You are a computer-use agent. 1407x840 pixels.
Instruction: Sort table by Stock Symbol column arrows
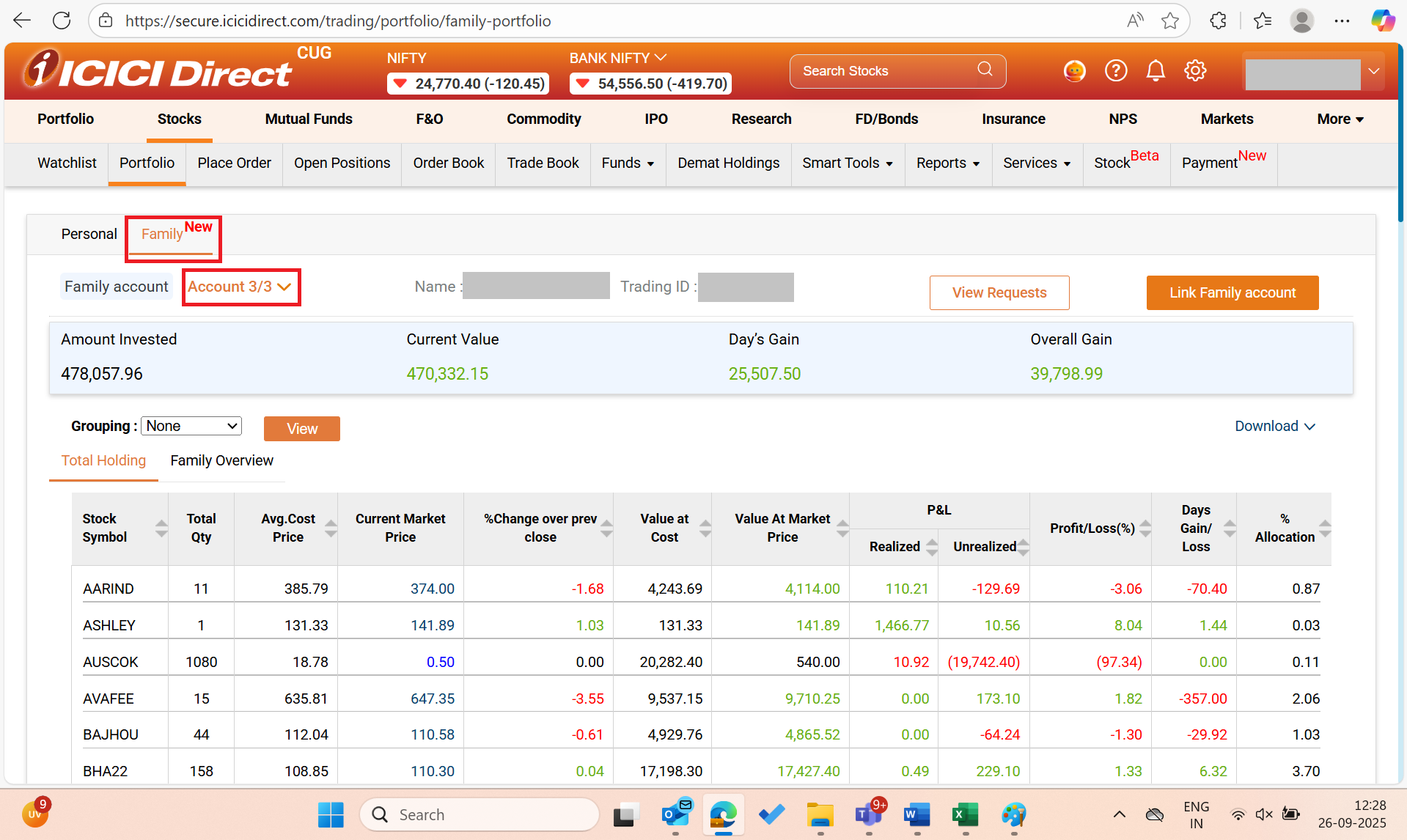coord(161,528)
